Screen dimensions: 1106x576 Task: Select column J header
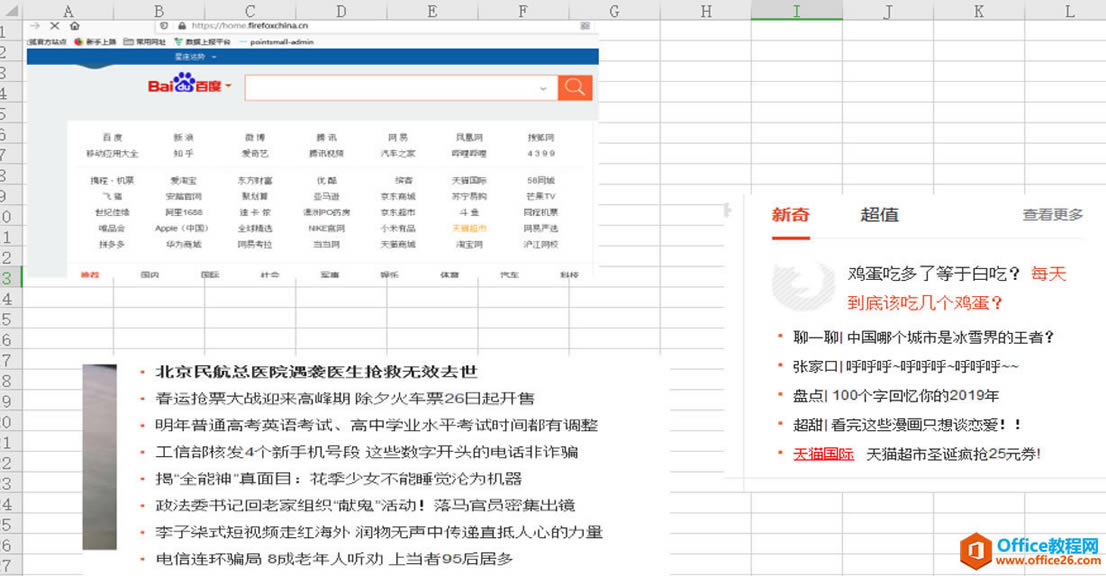[x=887, y=11]
